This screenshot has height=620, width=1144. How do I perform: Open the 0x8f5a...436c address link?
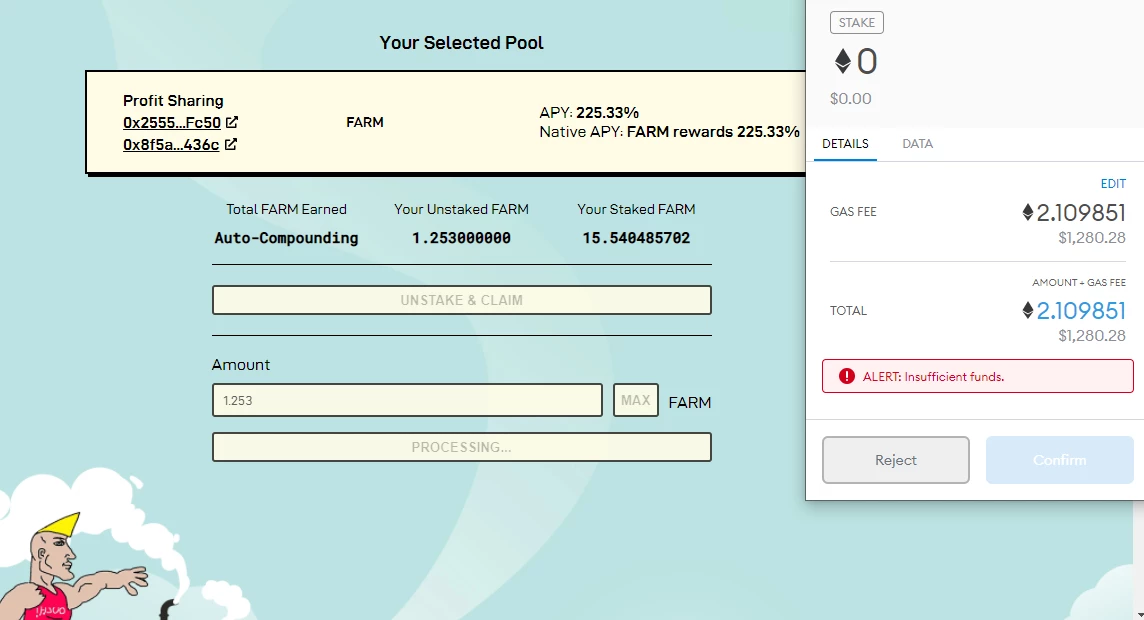[x=171, y=144]
